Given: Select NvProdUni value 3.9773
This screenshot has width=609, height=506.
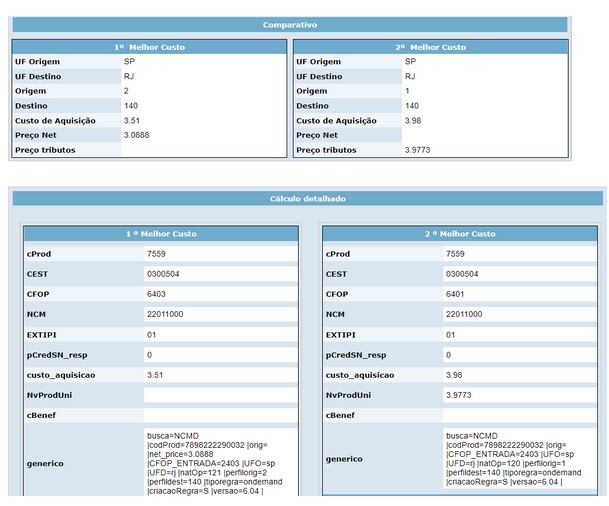Looking at the screenshot, I should (x=459, y=395).
